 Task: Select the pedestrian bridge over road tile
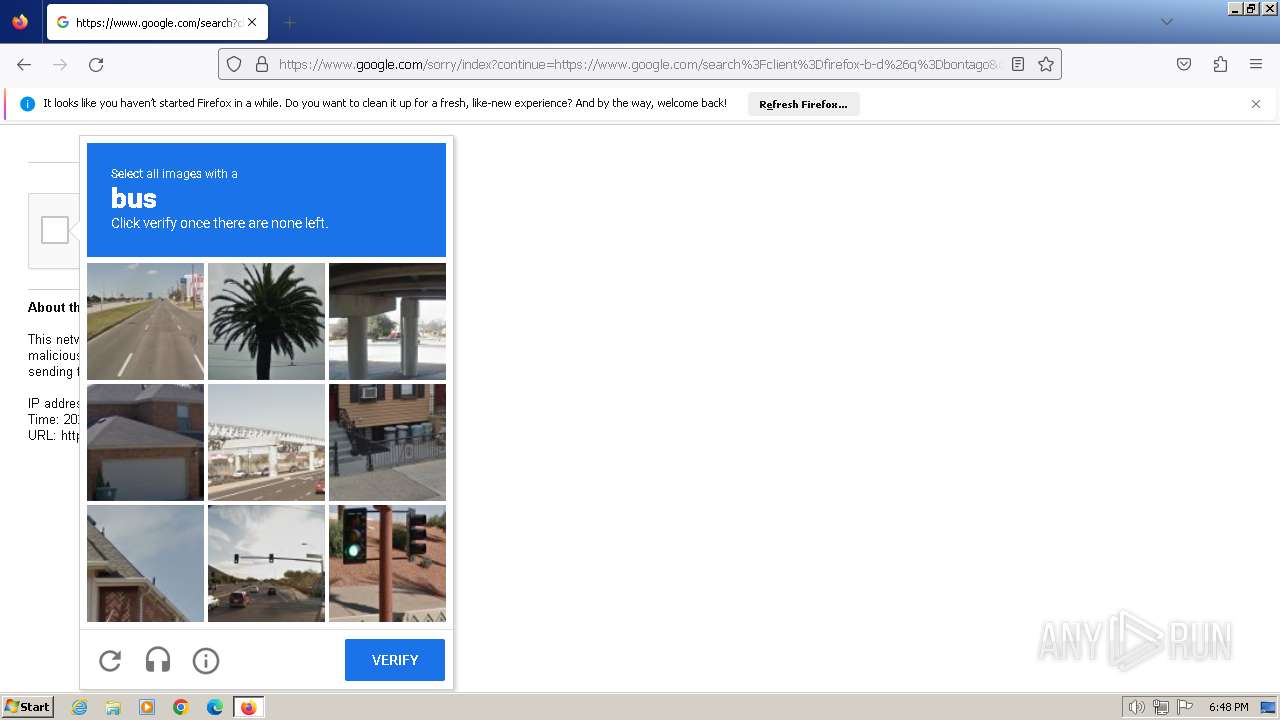click(266, 442)
